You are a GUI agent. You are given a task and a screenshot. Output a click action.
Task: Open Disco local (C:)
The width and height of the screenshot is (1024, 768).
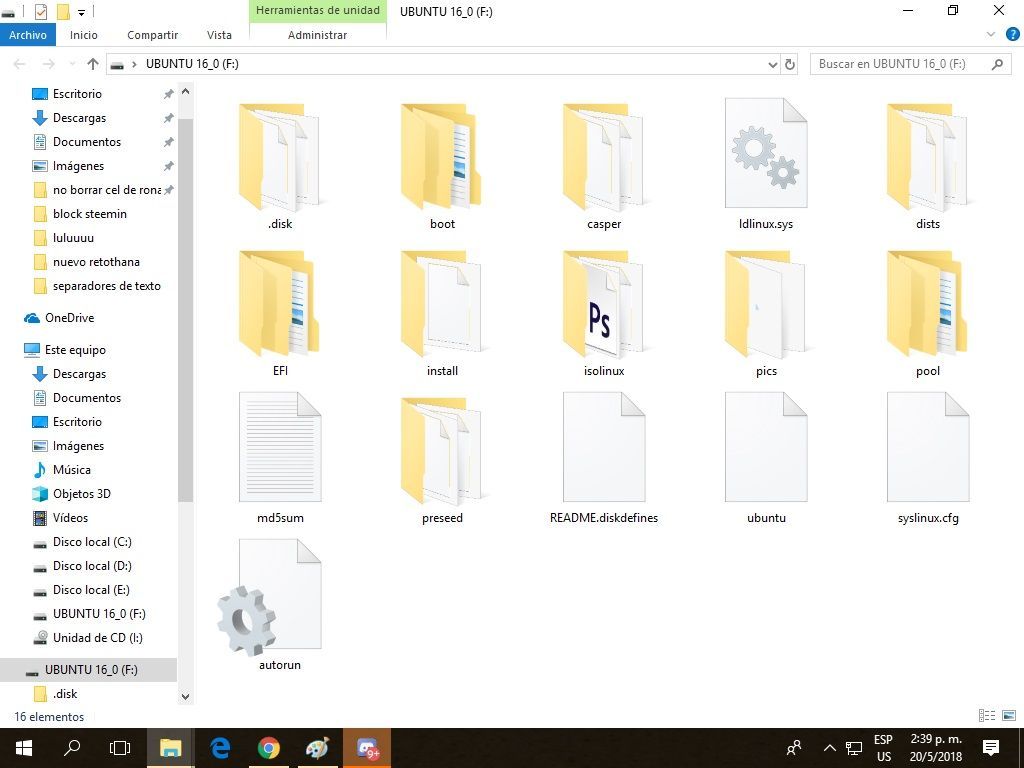point(92,542)
